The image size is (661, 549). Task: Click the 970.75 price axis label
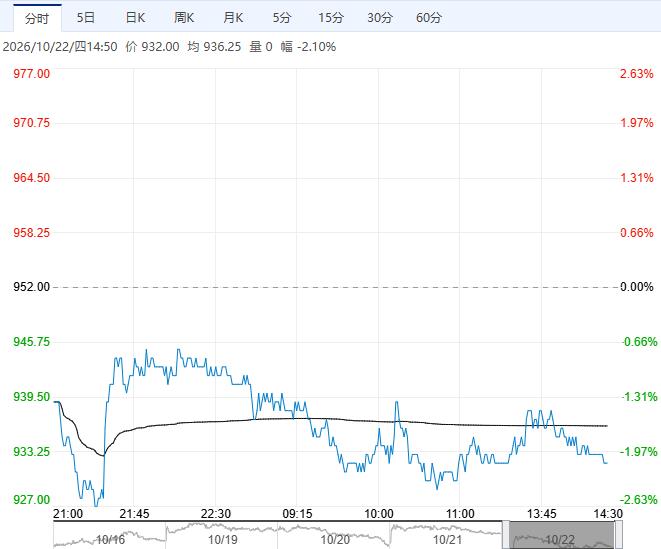click(x=31, y=123)
